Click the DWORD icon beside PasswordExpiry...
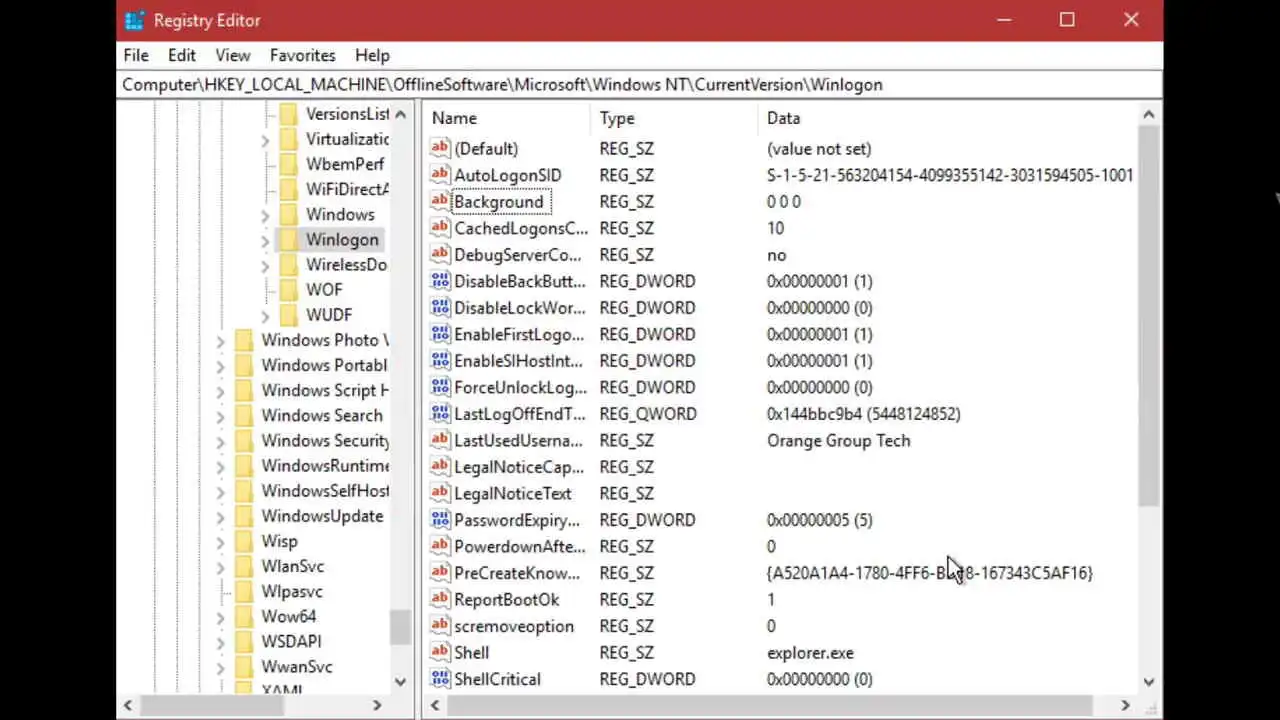The image size is (1280, 720). point(440,519)
